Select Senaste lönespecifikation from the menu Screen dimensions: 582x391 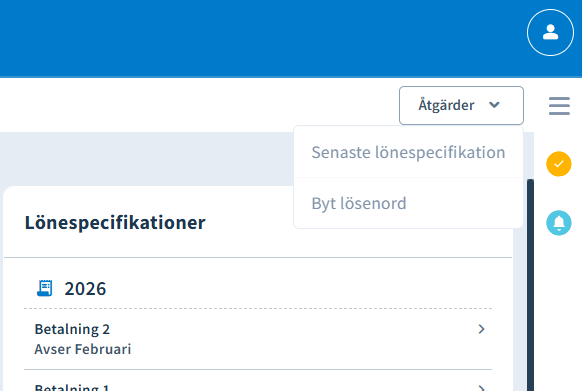coord(408,152)
